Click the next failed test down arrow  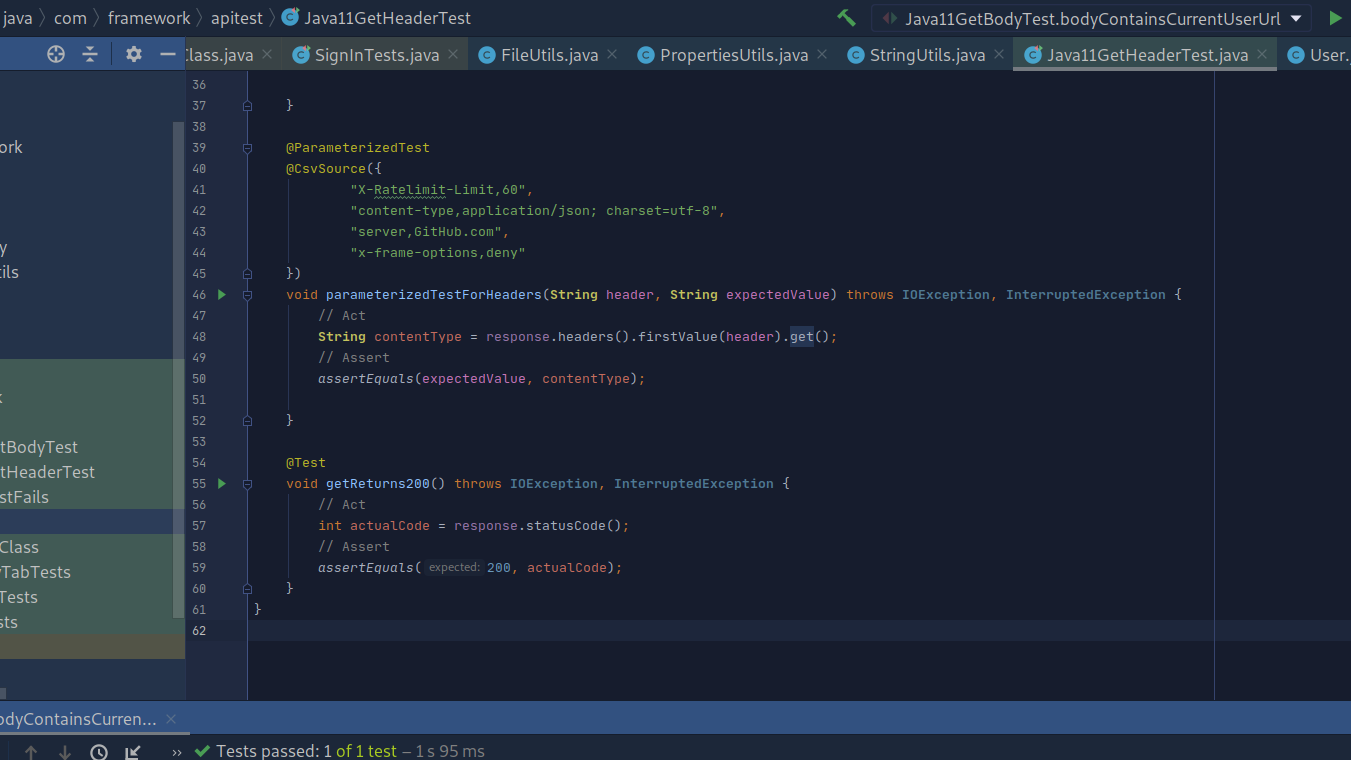point(65,752)
